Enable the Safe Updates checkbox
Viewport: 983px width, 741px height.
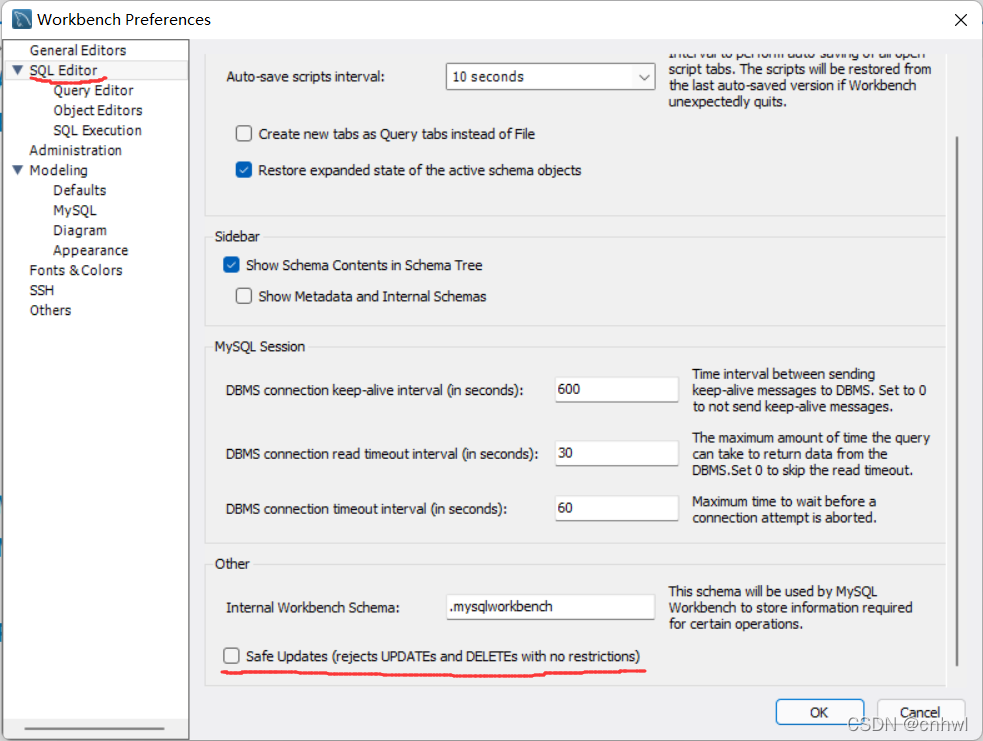point(231,656)
